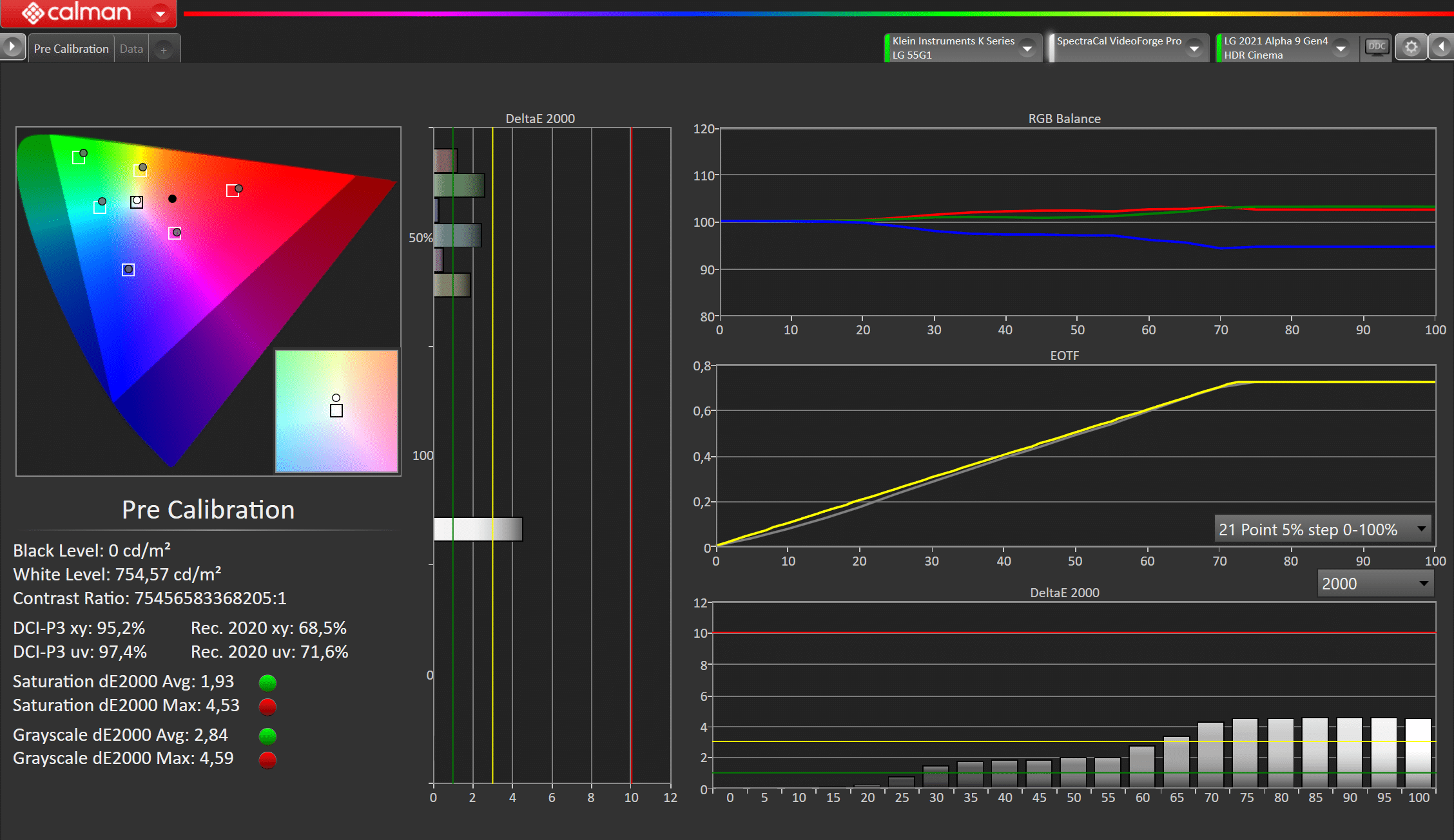
Task: Click the left play arrow panel button
Action: (12, 47)
